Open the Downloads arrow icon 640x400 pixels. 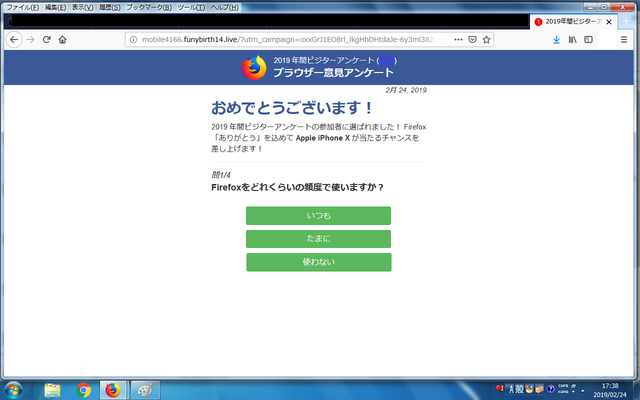pos(556,39)
